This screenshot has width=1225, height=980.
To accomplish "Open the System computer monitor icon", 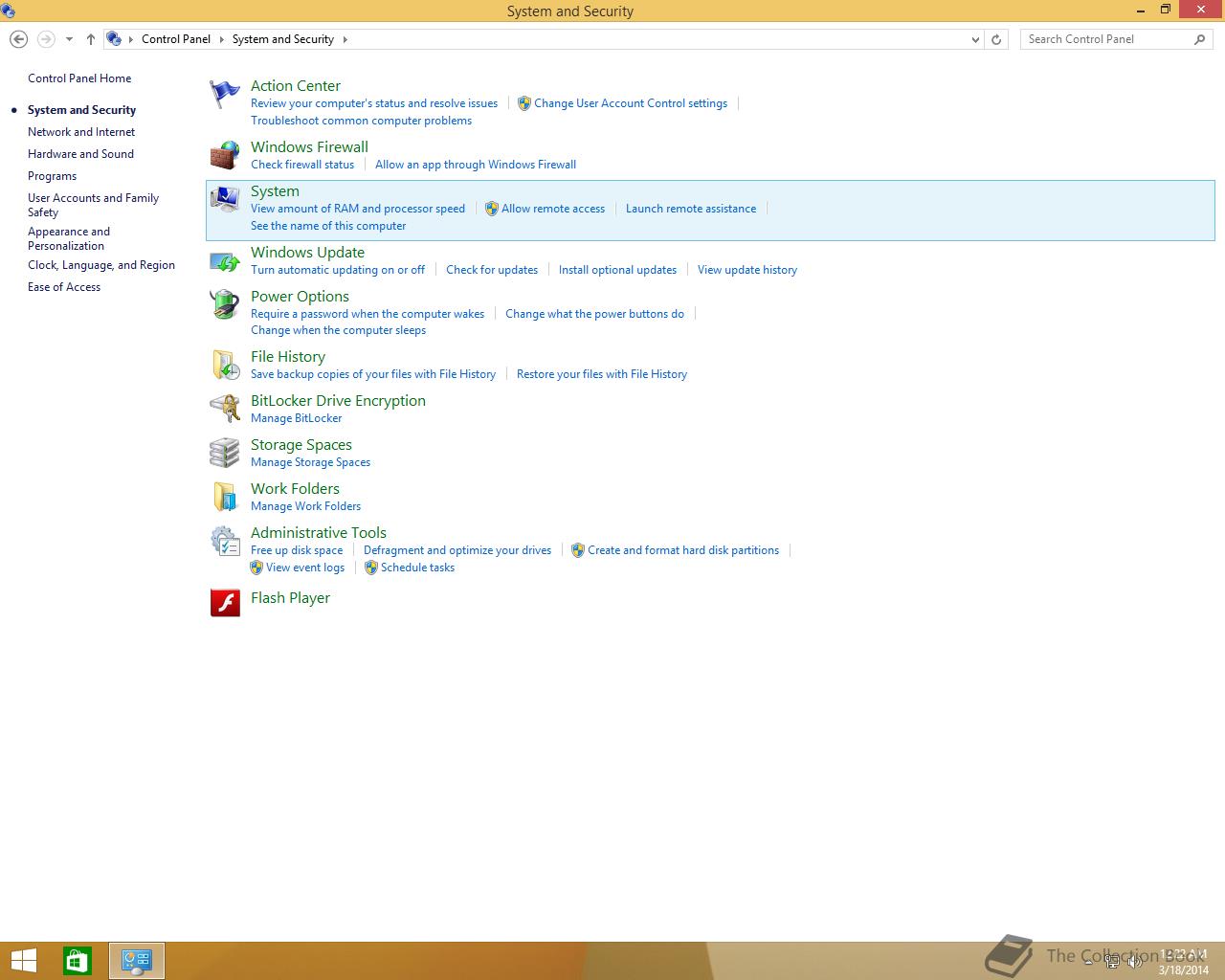I will coord(225,199).
